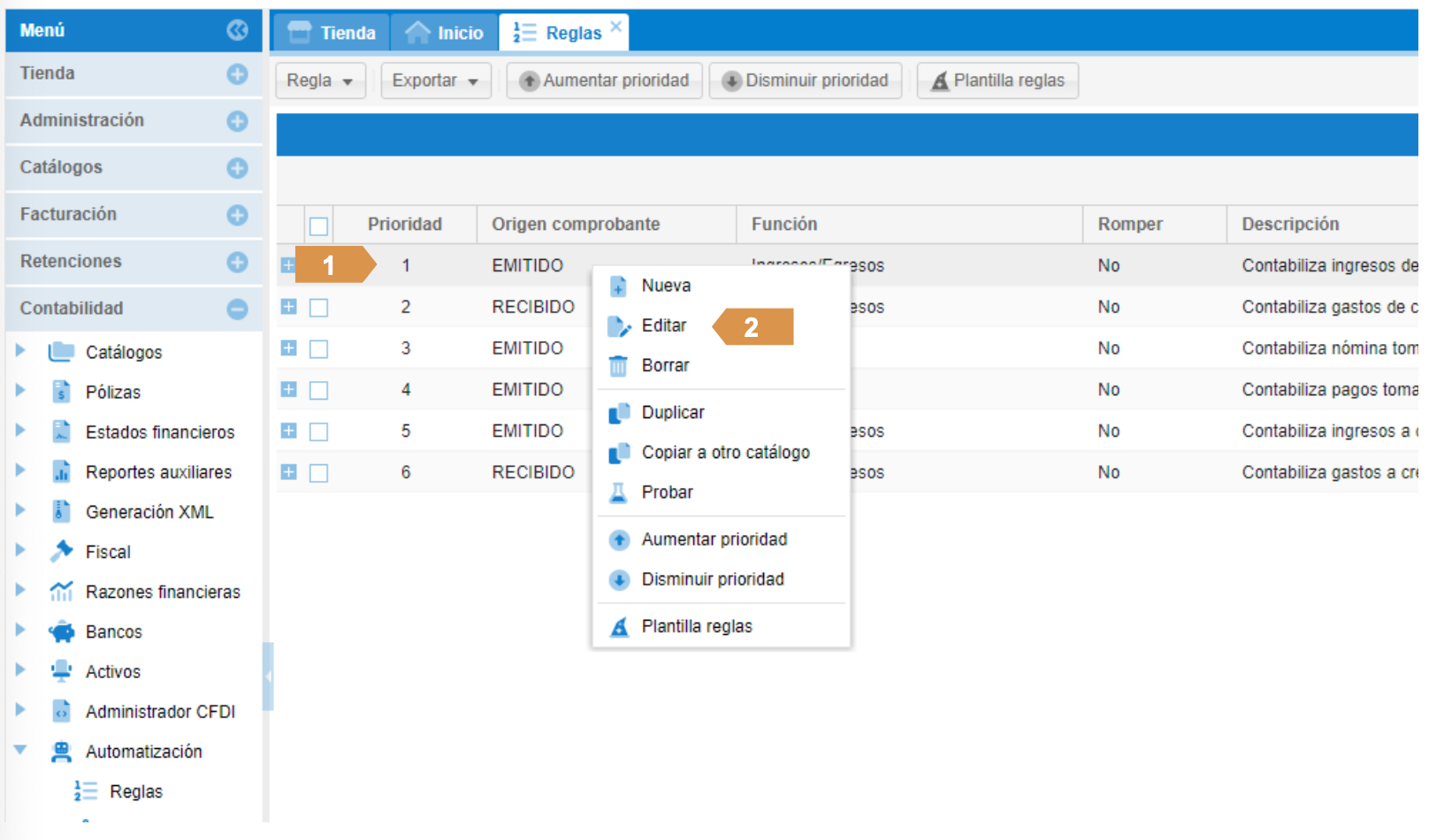The width and height of the screenshot is (1429, 840).
Task: Close the Reglas tab
Action: [616, 27]
